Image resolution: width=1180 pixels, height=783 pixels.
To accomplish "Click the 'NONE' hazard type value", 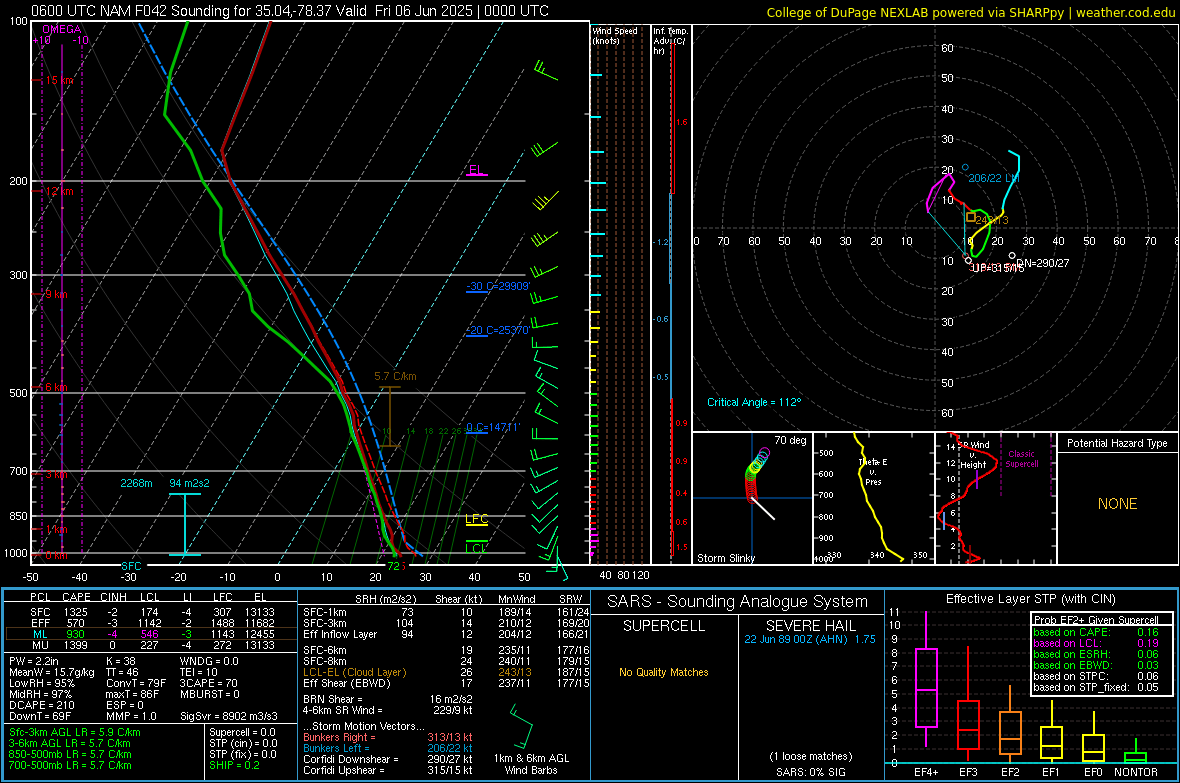I will [1118, 504].
